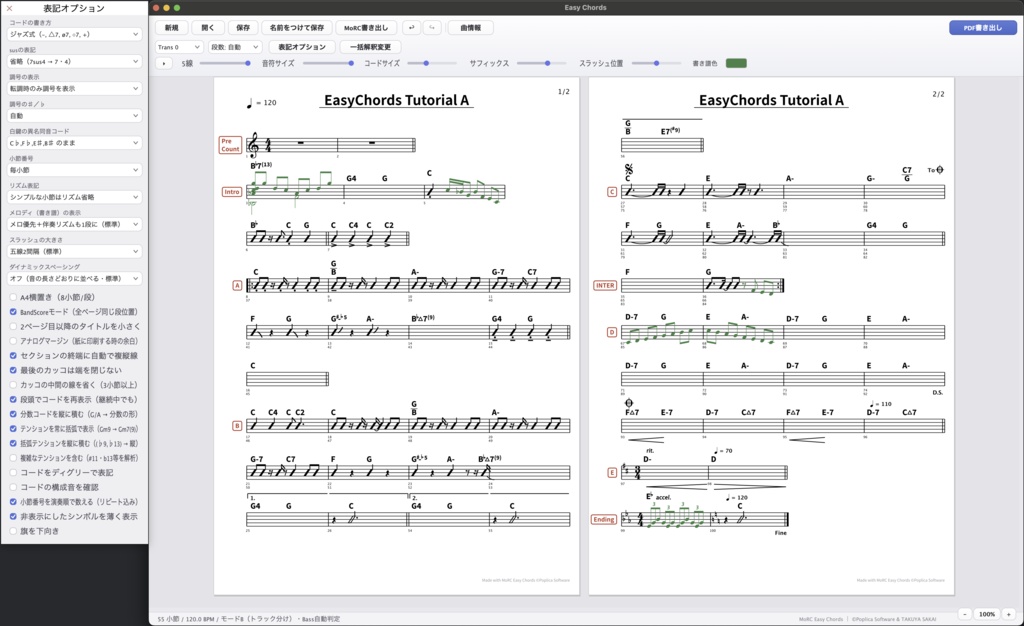Click the Pre Count section marker
Screen dimensions: 1024x626
pyautogui.click(x=230, y=145)
